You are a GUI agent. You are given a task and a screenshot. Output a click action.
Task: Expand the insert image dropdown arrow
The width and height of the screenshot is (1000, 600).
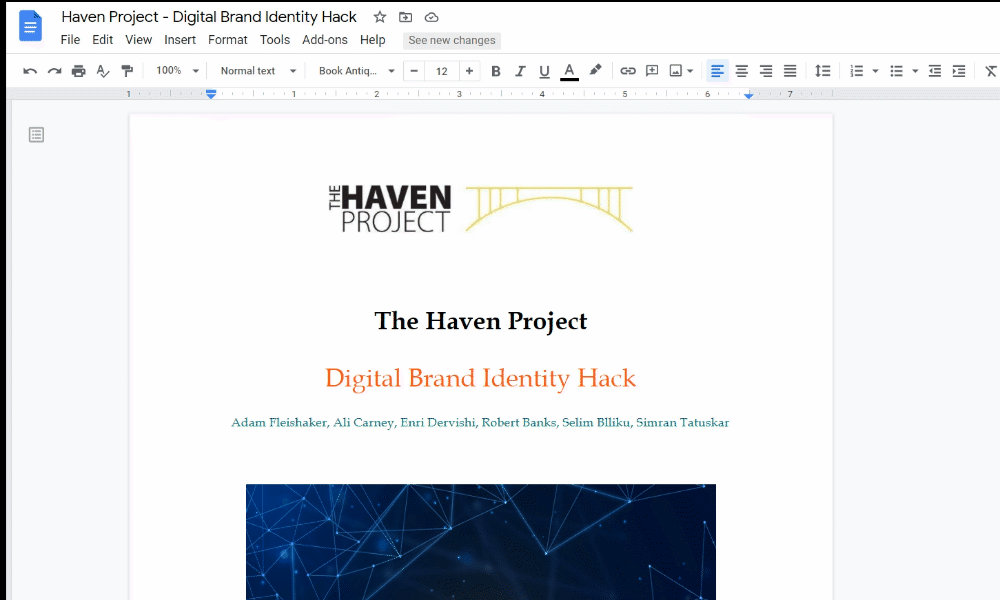[690, 71]
